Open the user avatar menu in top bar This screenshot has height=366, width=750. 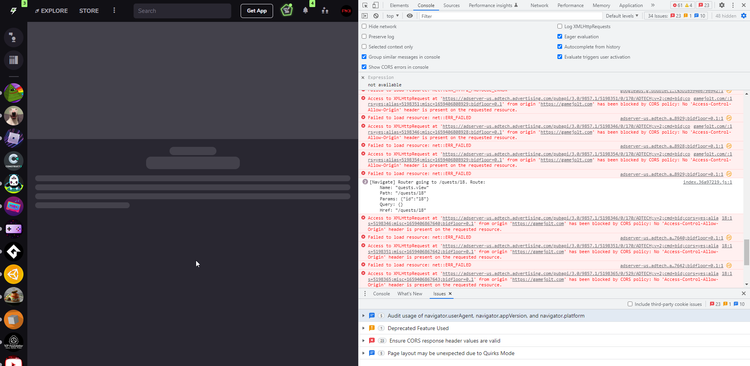tap(346, 11)
